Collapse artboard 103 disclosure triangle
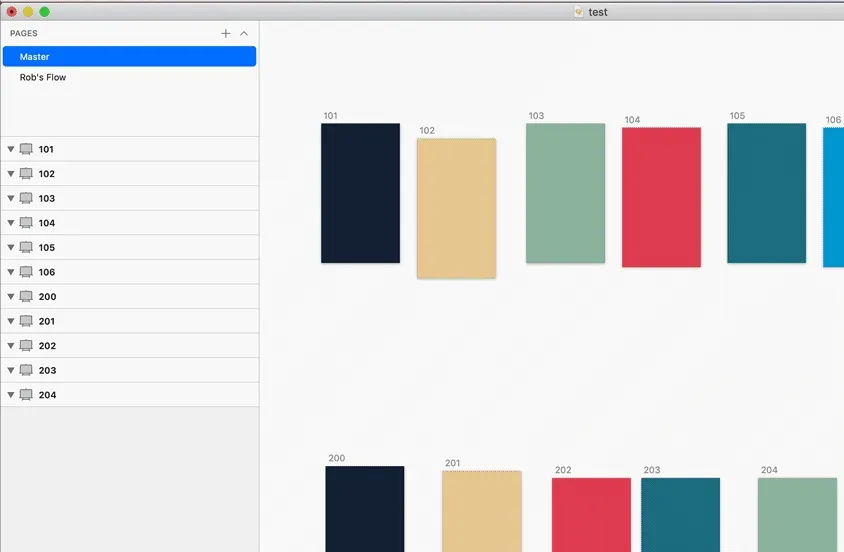Screen dimensions: 844x552 tap(11, 198)
